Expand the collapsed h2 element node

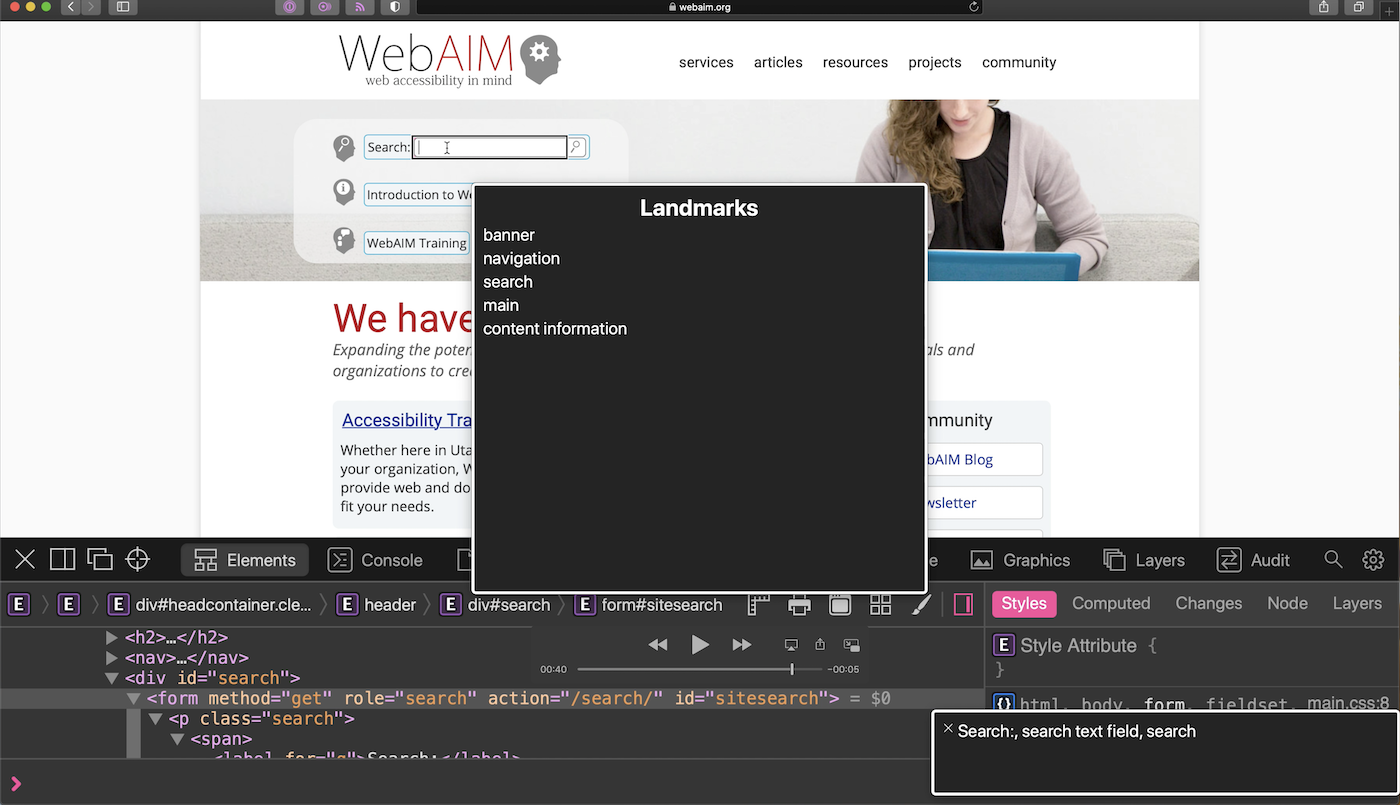(x=112, y=638)
